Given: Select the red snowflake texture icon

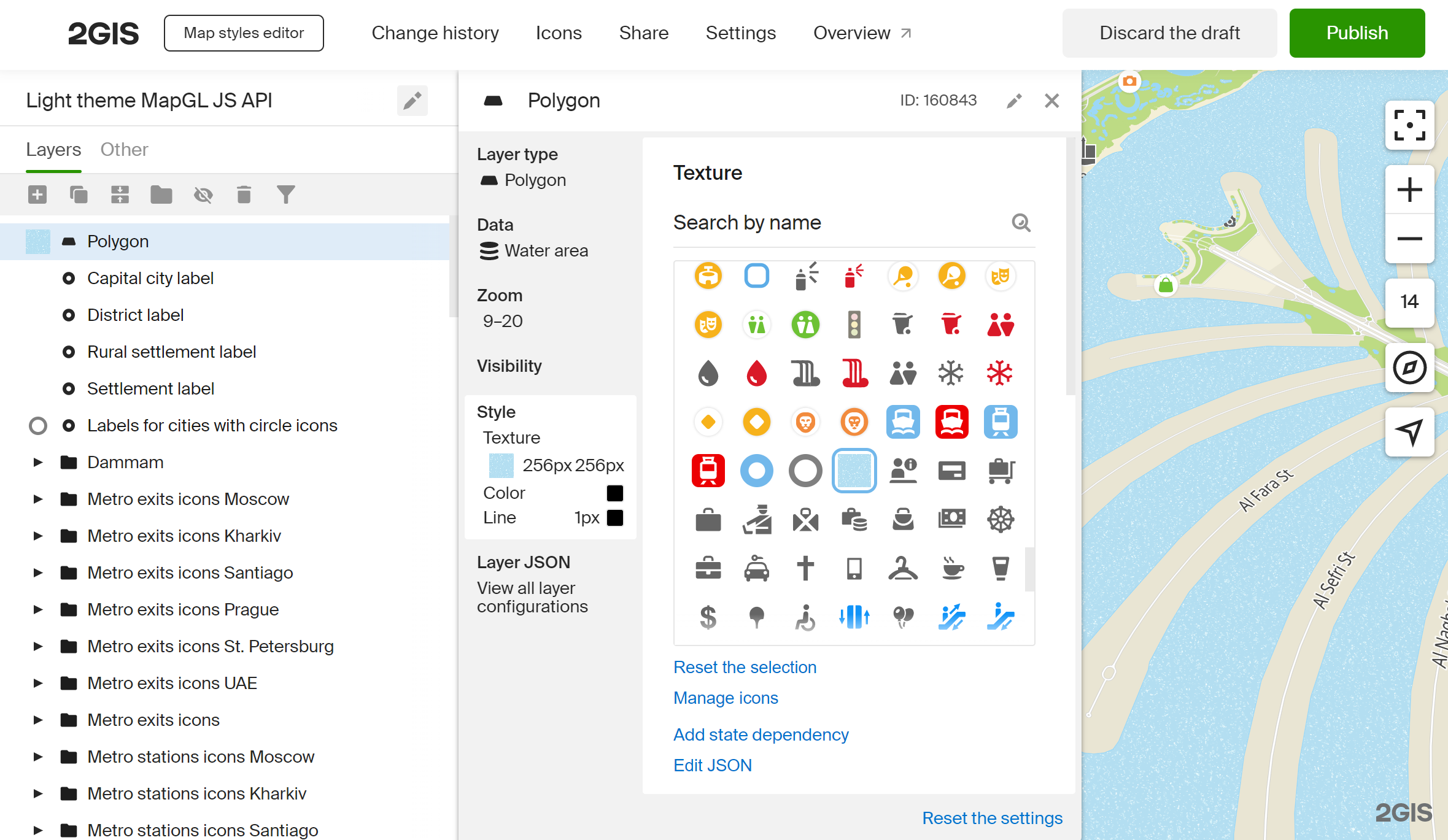Looking at the screenshot, I should coord(1000,373).
